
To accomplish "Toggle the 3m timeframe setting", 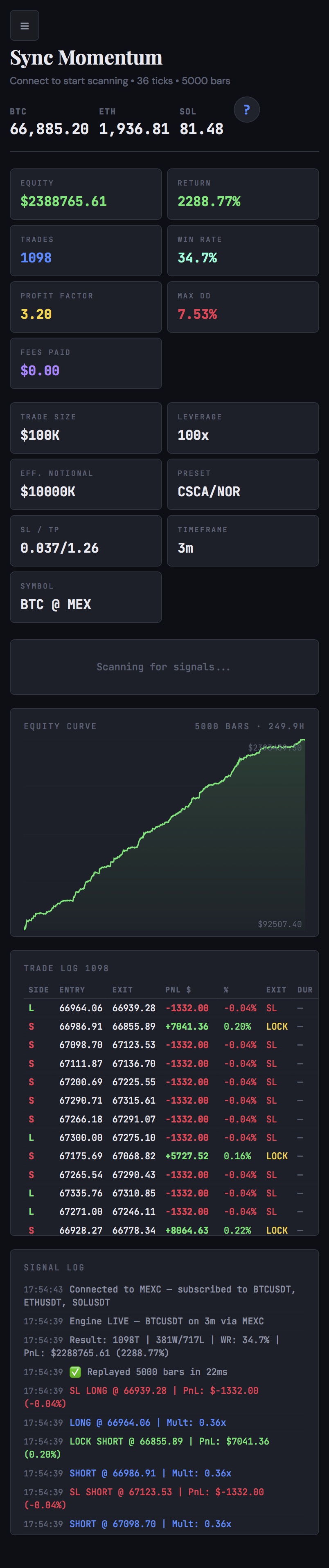I will point(243,540).
